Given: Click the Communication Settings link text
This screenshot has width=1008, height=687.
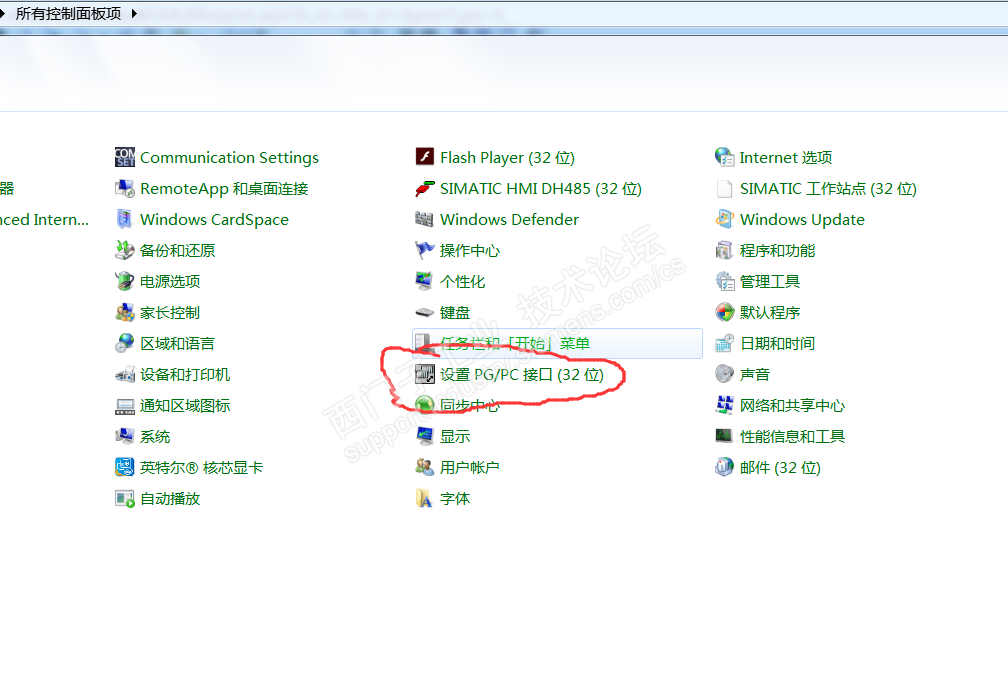Looking at the screenshot, I should [x=230, y=157].
